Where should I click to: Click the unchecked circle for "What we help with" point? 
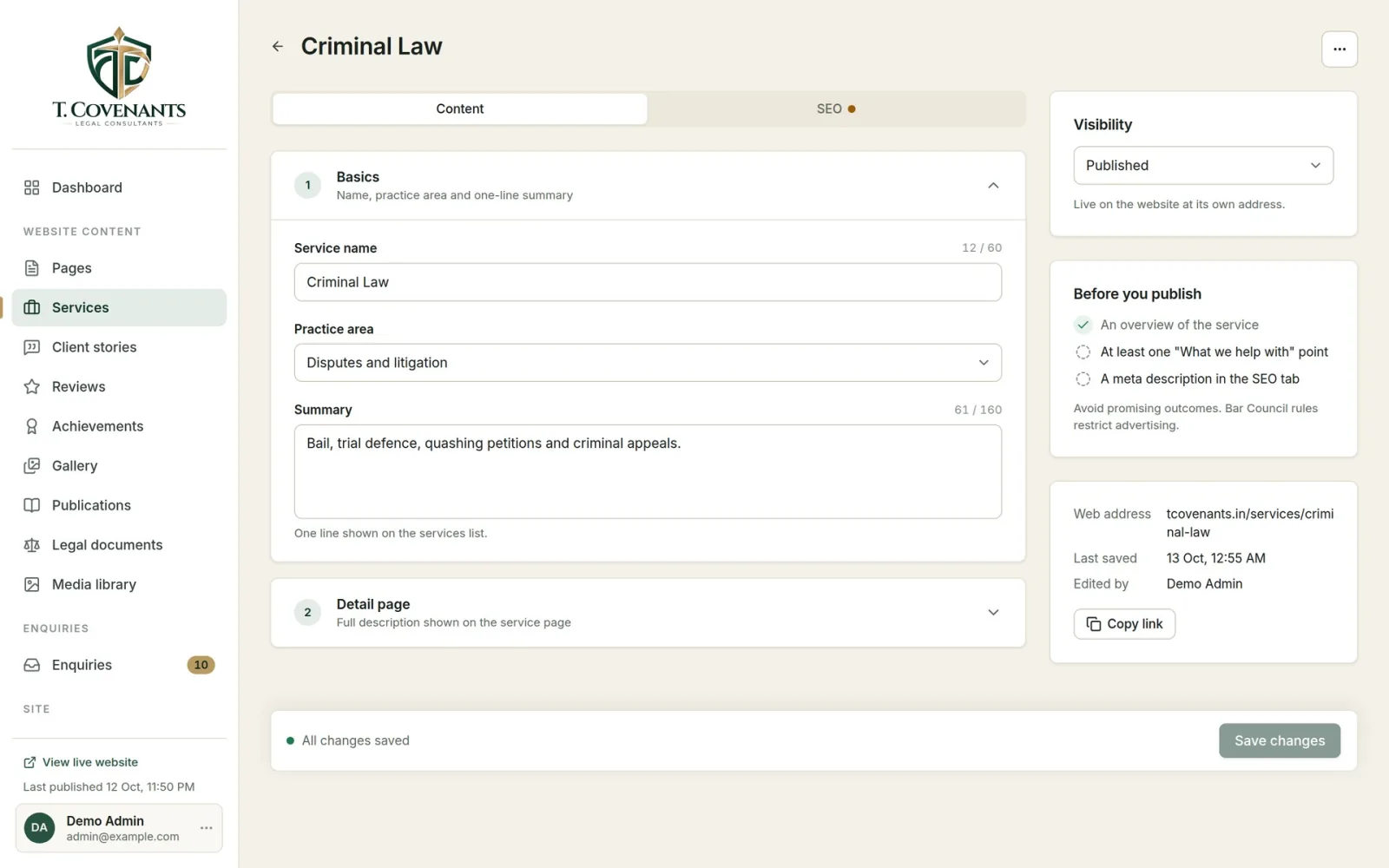point(1083,352)
